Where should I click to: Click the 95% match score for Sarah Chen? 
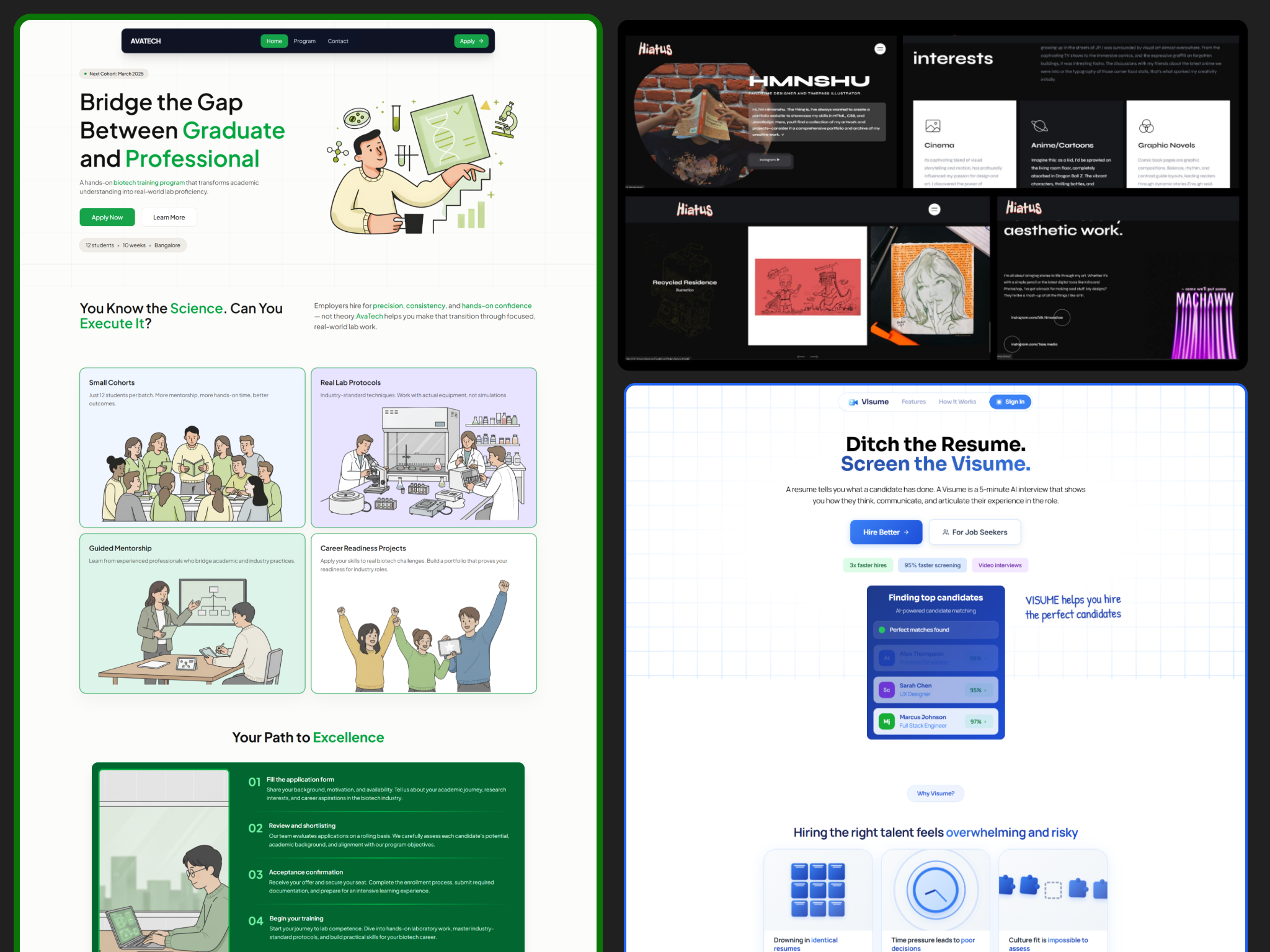pos(978,690)
